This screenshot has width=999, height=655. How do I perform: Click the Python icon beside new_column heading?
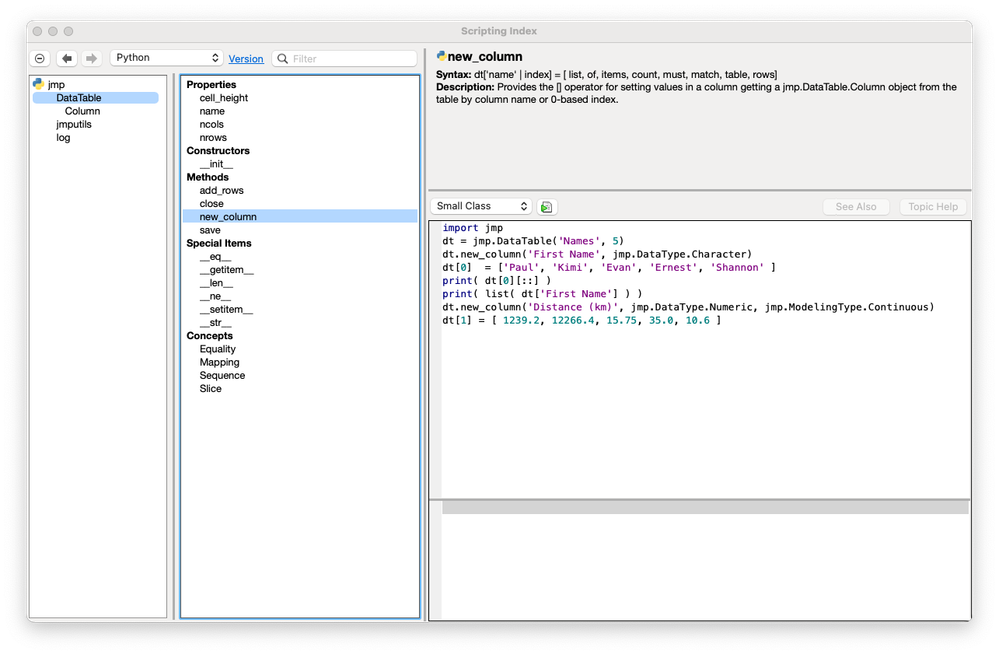[x=441, y=57]
